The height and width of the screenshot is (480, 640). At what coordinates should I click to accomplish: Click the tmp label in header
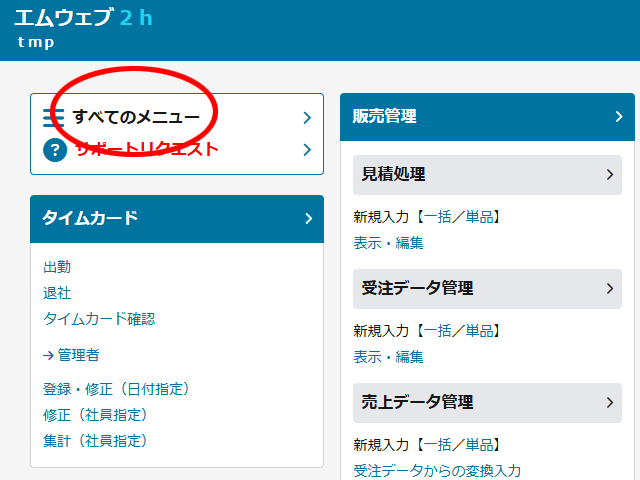coord(36,42)
